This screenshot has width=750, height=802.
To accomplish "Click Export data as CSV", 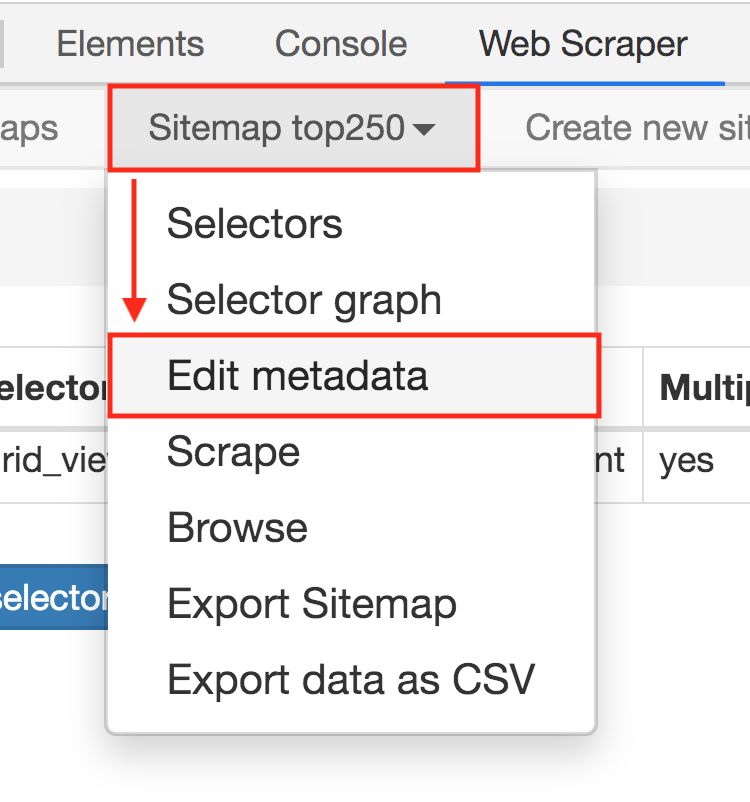I will pyautogui.click(x=351, y=680).
